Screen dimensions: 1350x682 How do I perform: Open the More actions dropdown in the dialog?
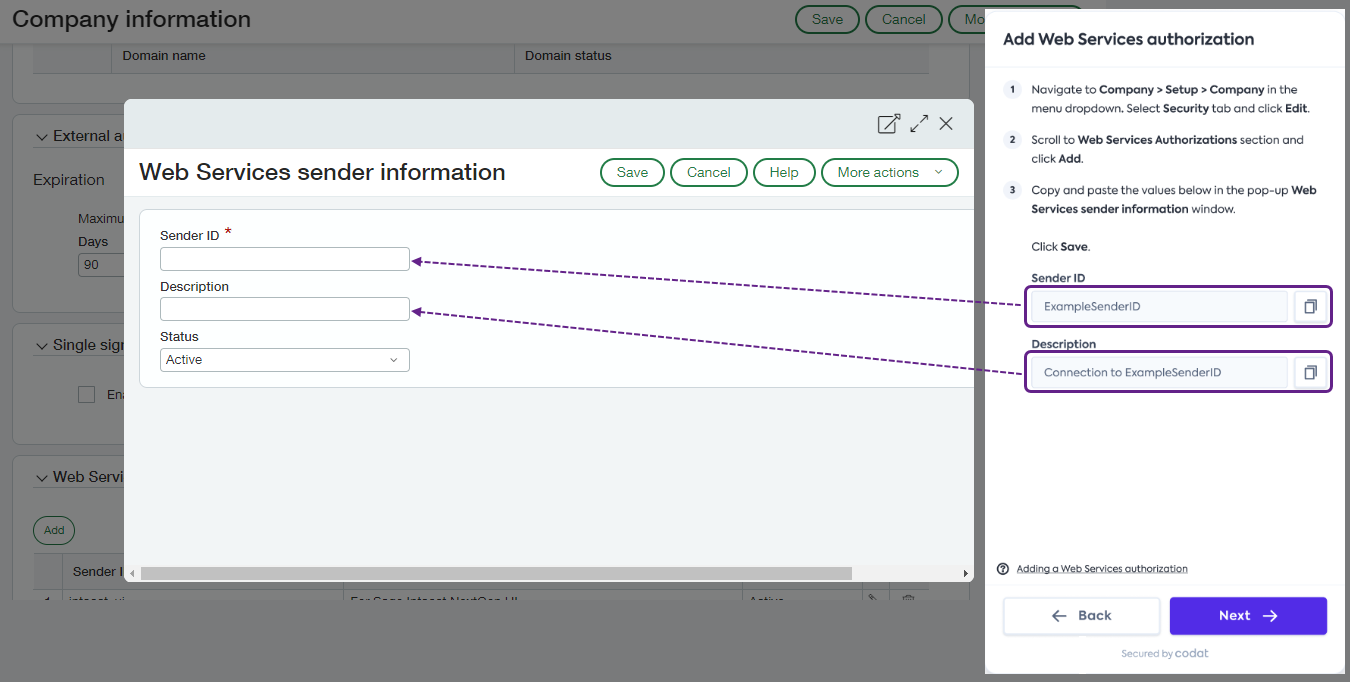tap(889, 172)
